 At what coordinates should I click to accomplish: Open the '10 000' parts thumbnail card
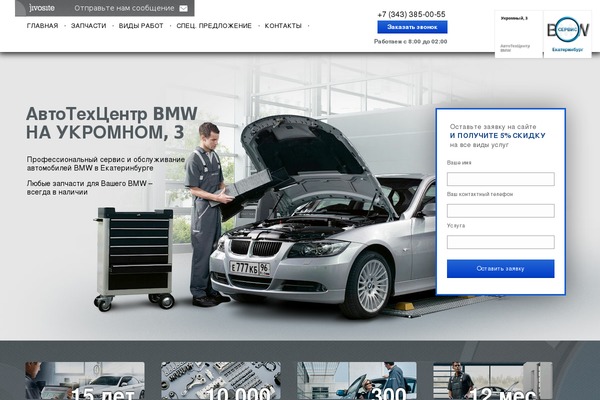tap(221, 381)
